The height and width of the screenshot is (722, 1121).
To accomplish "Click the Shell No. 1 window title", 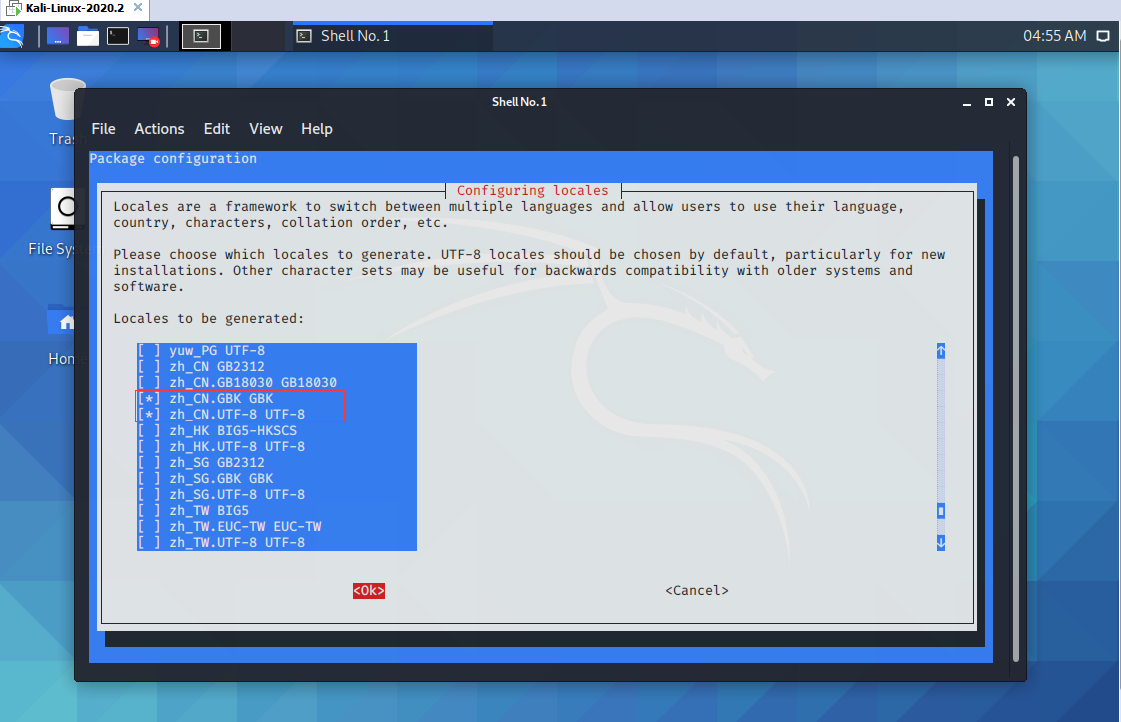I will pos(519,102).
